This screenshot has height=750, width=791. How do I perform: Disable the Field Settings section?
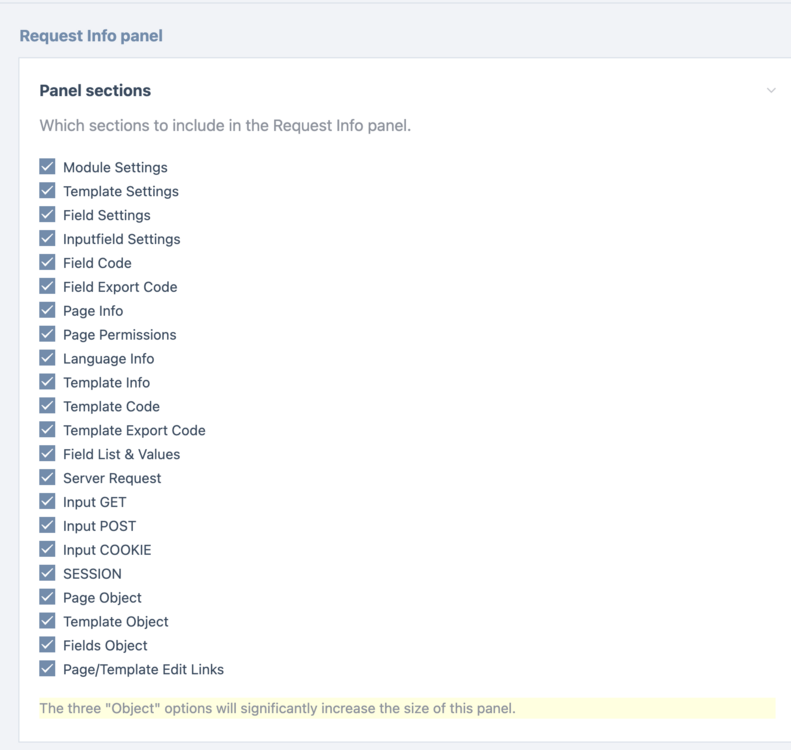pos(47,215)
